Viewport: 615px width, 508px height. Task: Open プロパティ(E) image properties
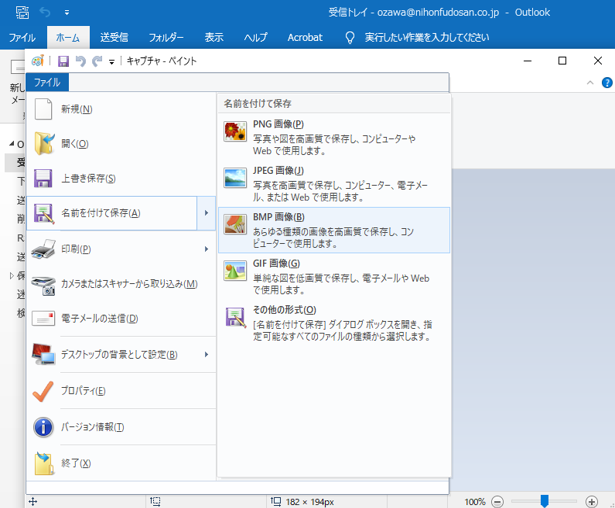click(121, 391)
